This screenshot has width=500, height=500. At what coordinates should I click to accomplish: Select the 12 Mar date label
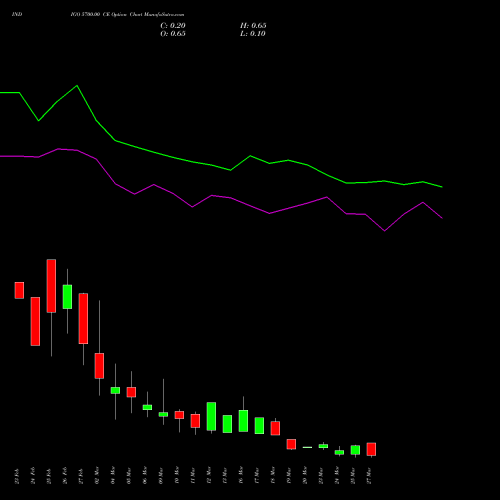click(209, 476)
